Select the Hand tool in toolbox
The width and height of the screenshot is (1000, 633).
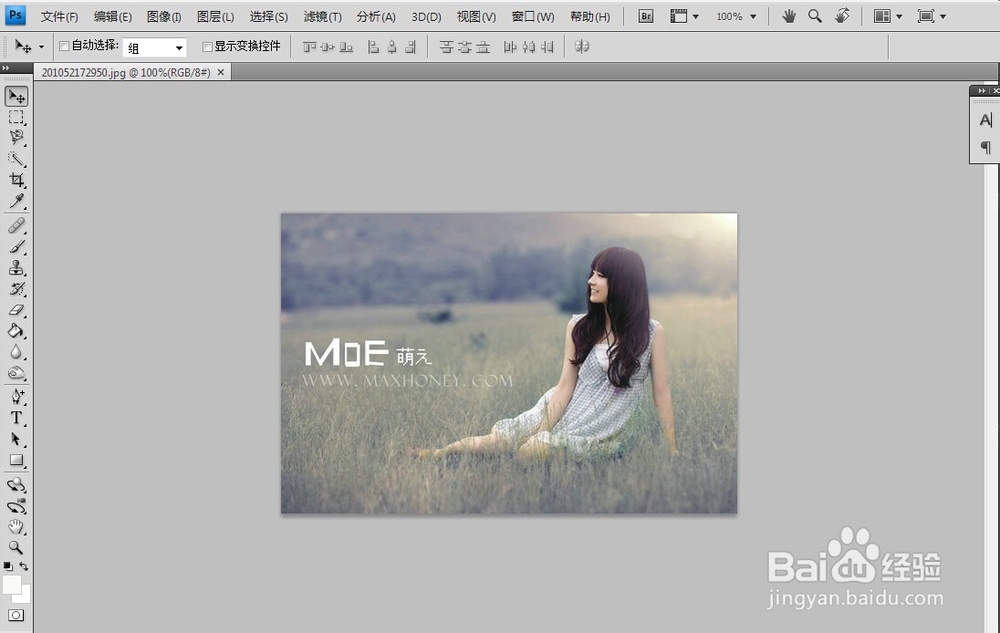tap(17, 527)
